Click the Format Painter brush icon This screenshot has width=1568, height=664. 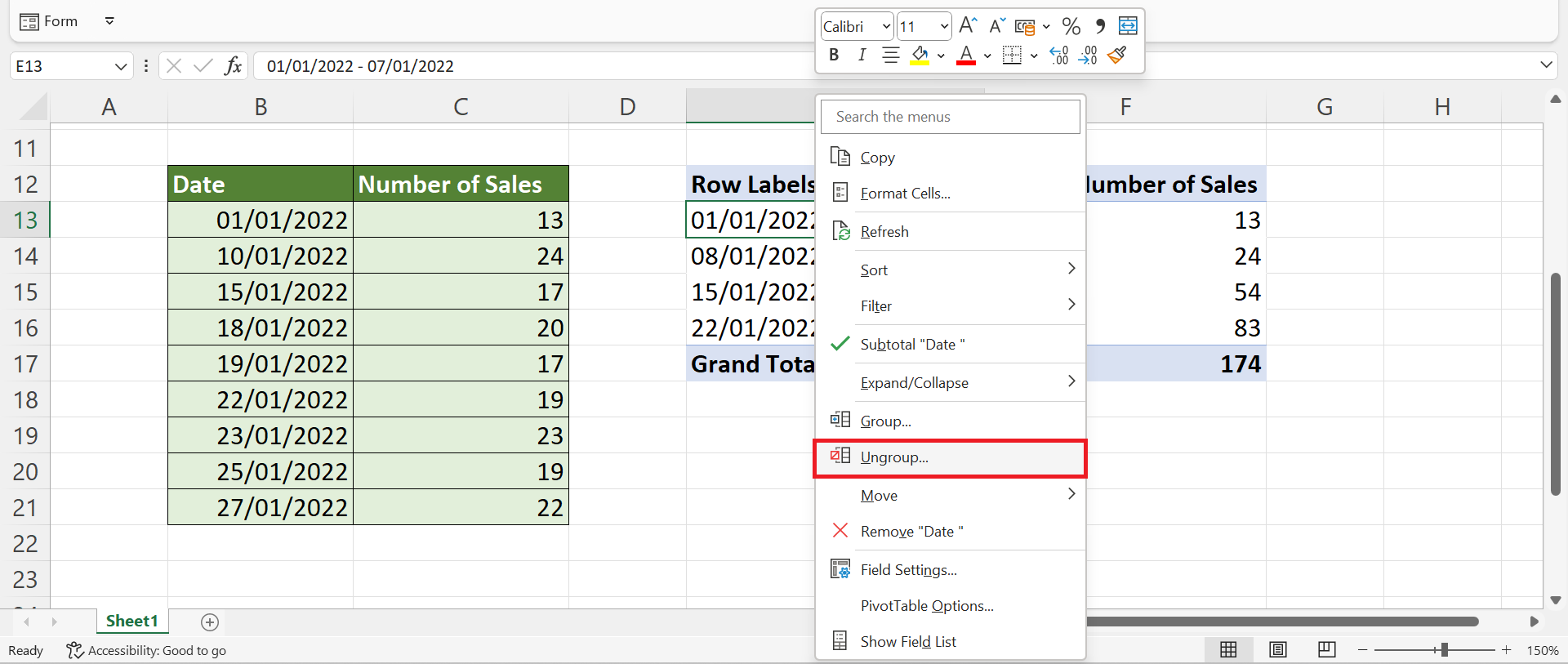tap(1117, 55)
